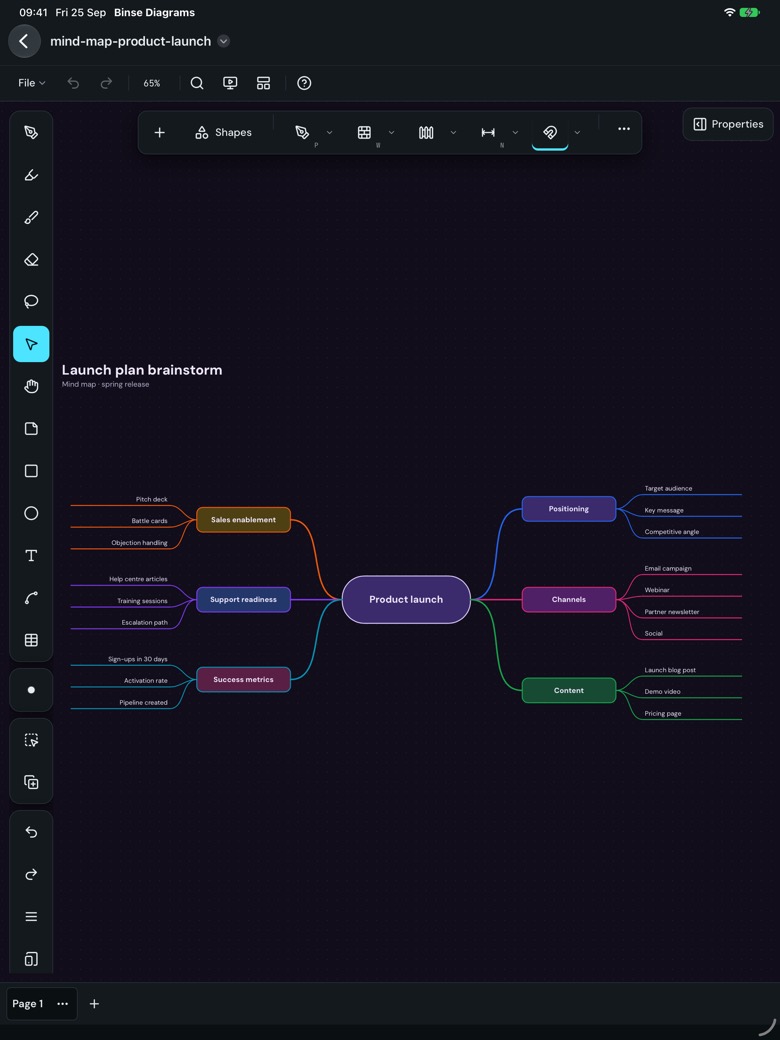The image size is (780, 1040).
Task: Select the swimlane columns tool
Action: pyautogui.click(x=426, y=133)
